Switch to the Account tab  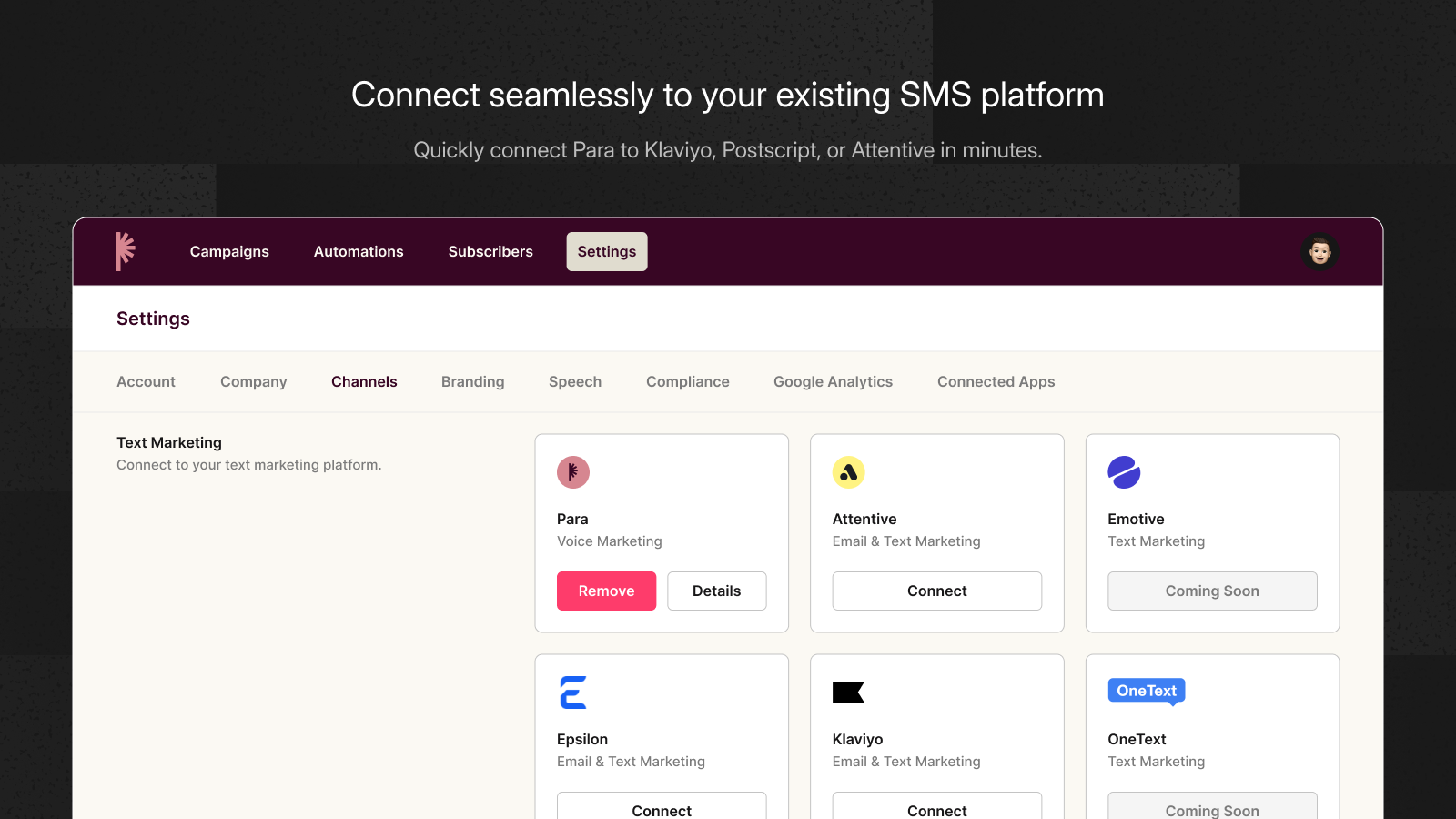[146, 382]
